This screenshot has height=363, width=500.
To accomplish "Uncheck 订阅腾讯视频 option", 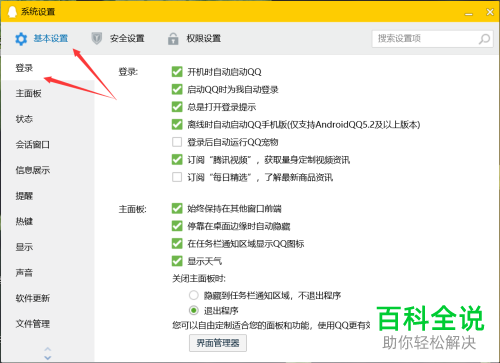I will [x=177, y=160].
